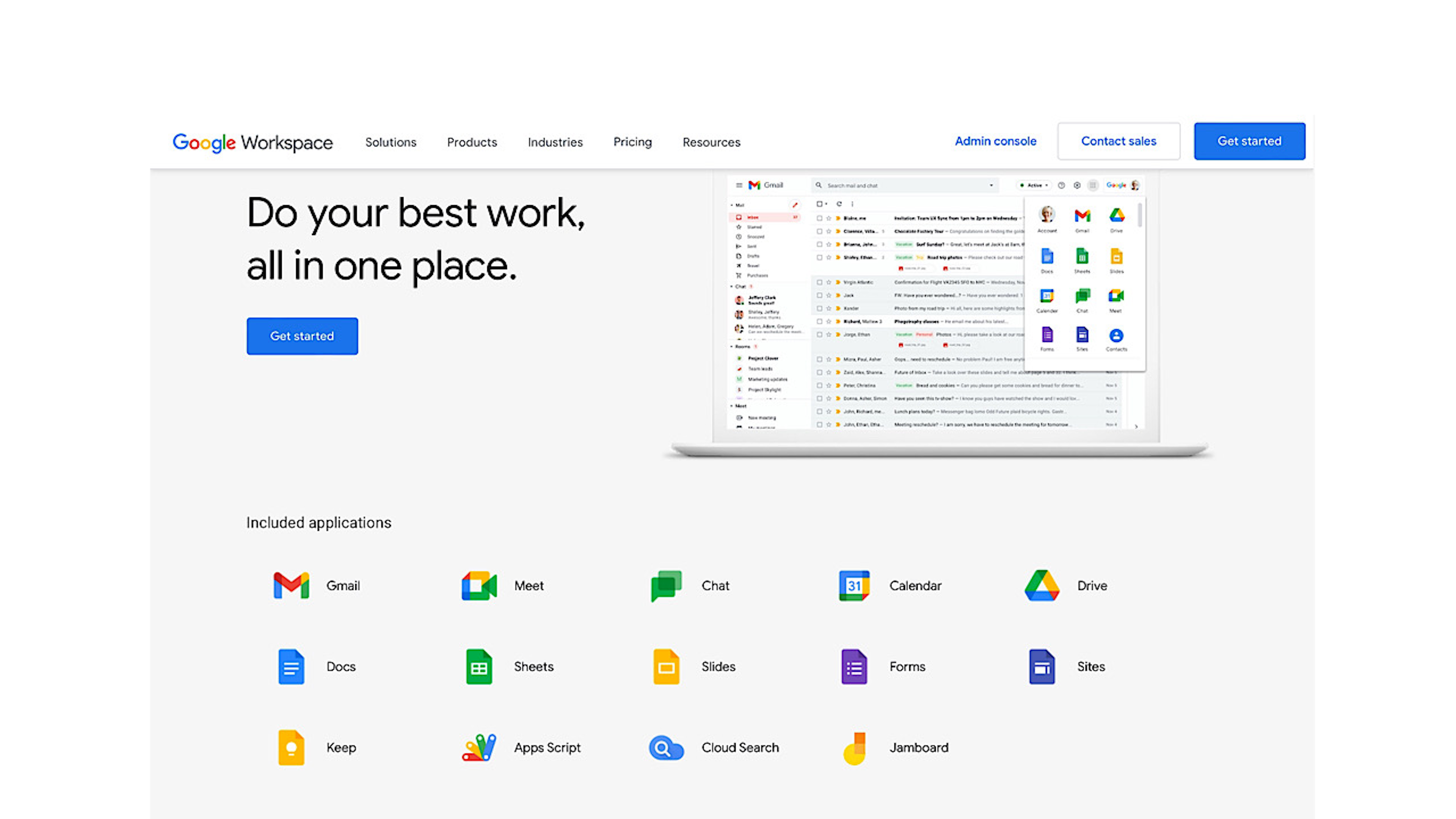1456x819 pixels.
Task: Click the Google account profile photo in Gmail header
Action: click(x=1135, y=185)
